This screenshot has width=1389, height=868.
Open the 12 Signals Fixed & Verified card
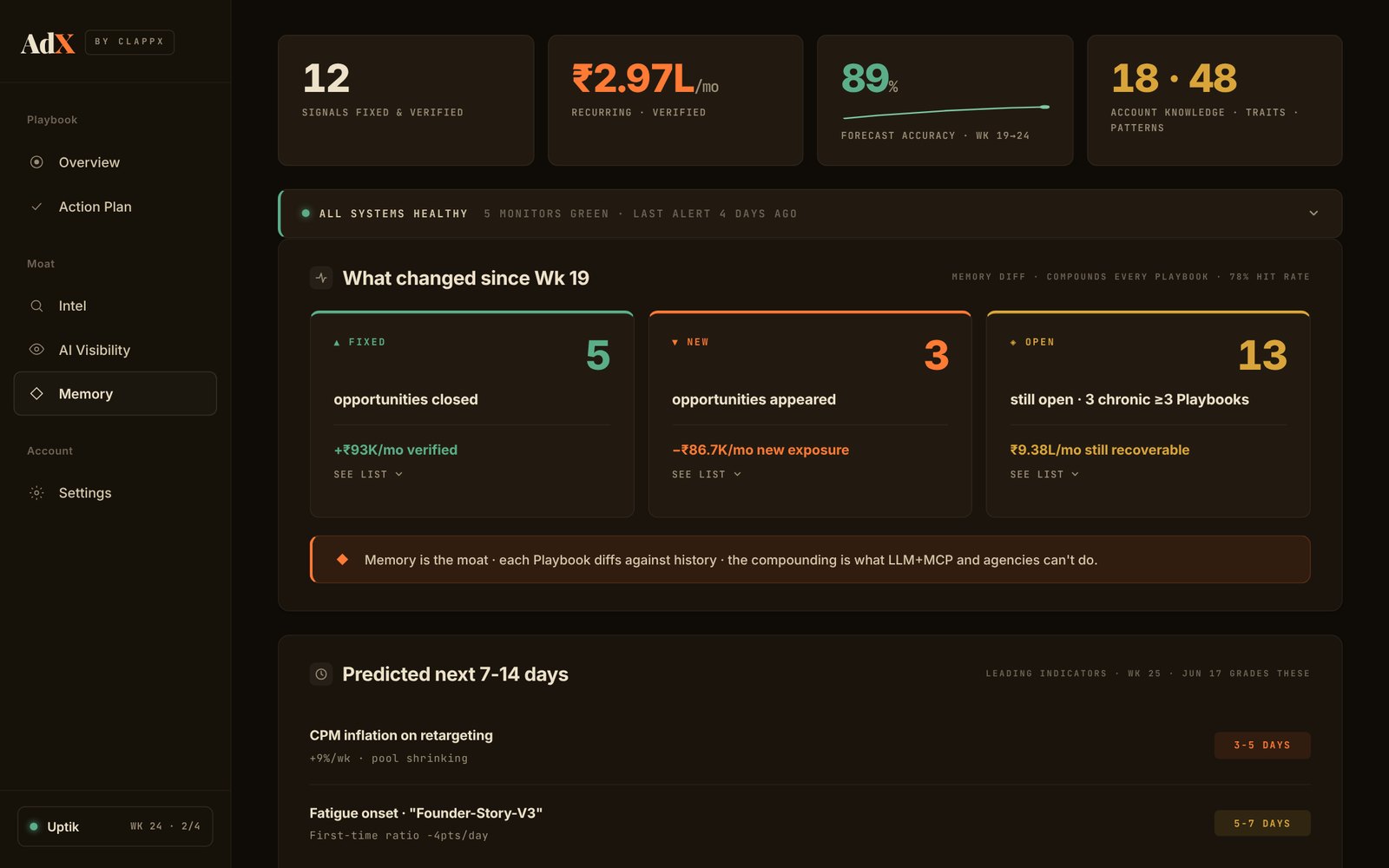click(x=405, y=100)
